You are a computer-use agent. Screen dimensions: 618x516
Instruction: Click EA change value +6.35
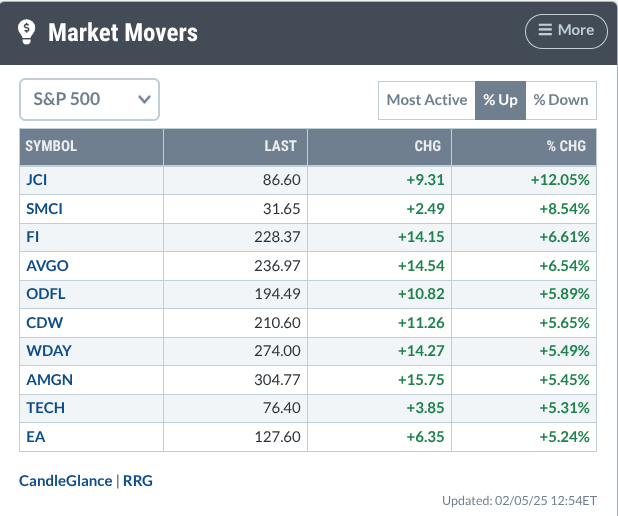[x=425, y=437]
